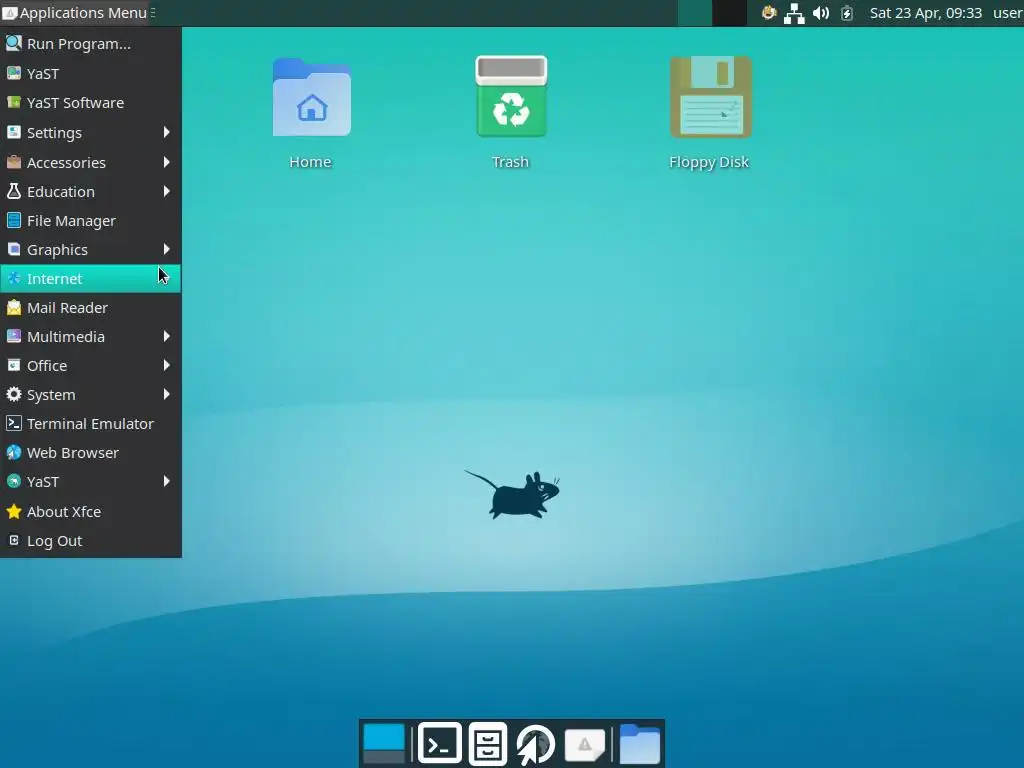This screenshot has height=768, width=1024.
Task: Expand the Settings submenu
Action: pyautogui.click(x=91, y=133)
